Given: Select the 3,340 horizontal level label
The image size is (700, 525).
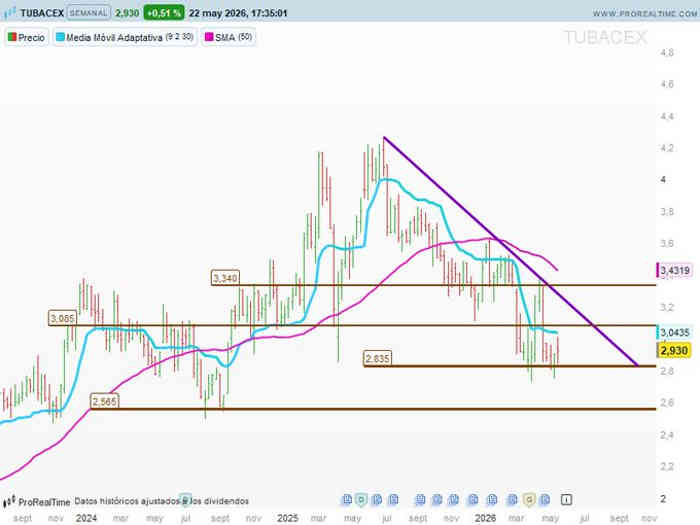Looking at the screenshot, I should [225, 278].
